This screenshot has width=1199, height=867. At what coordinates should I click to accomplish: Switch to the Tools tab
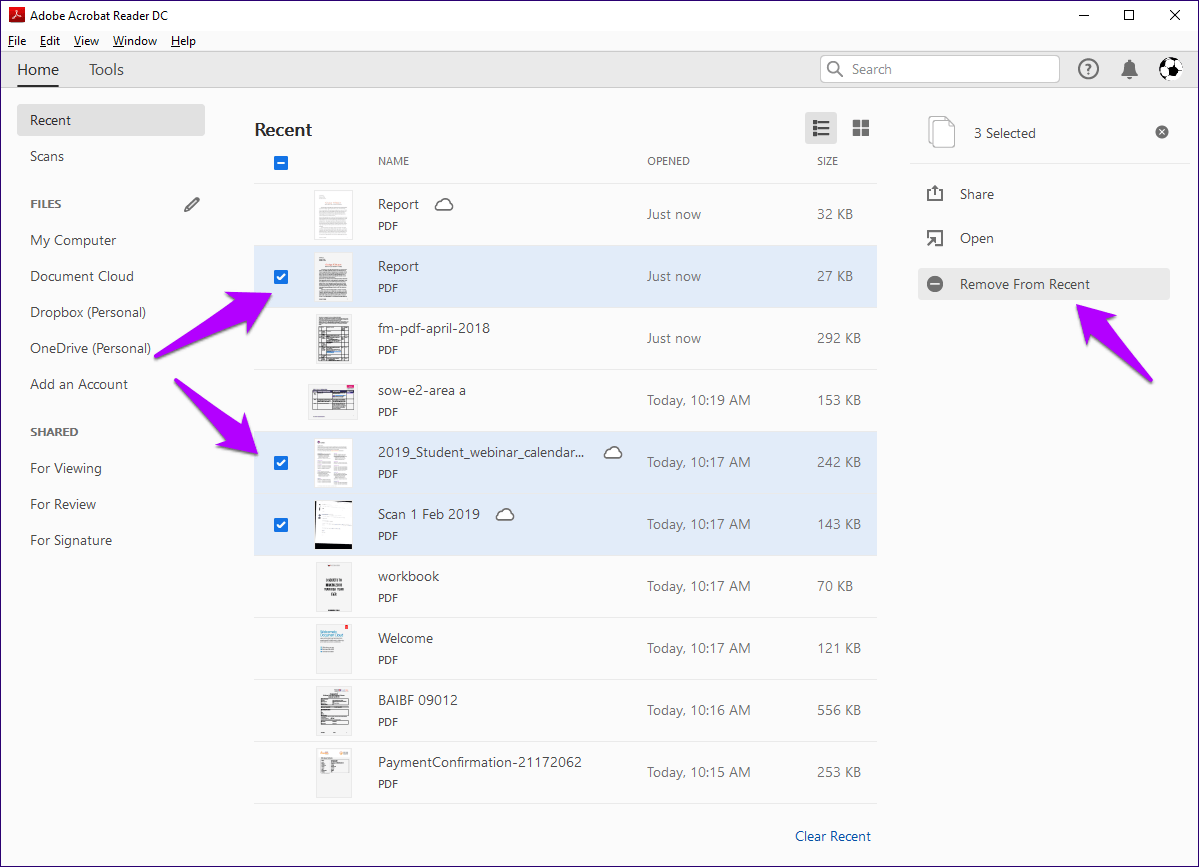pyautogui.click(x=106, y=70)
